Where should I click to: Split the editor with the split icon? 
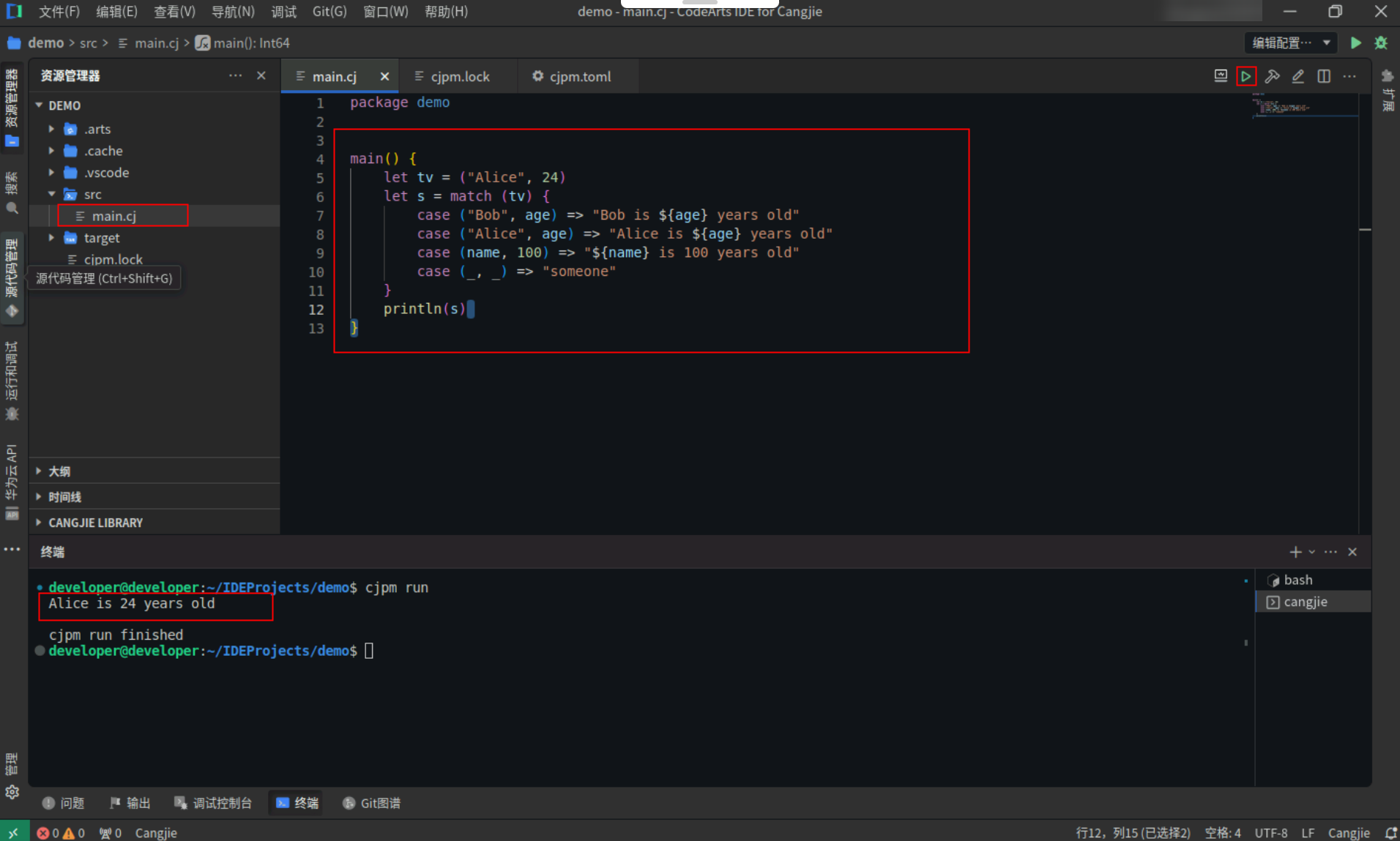point(1324,76)
